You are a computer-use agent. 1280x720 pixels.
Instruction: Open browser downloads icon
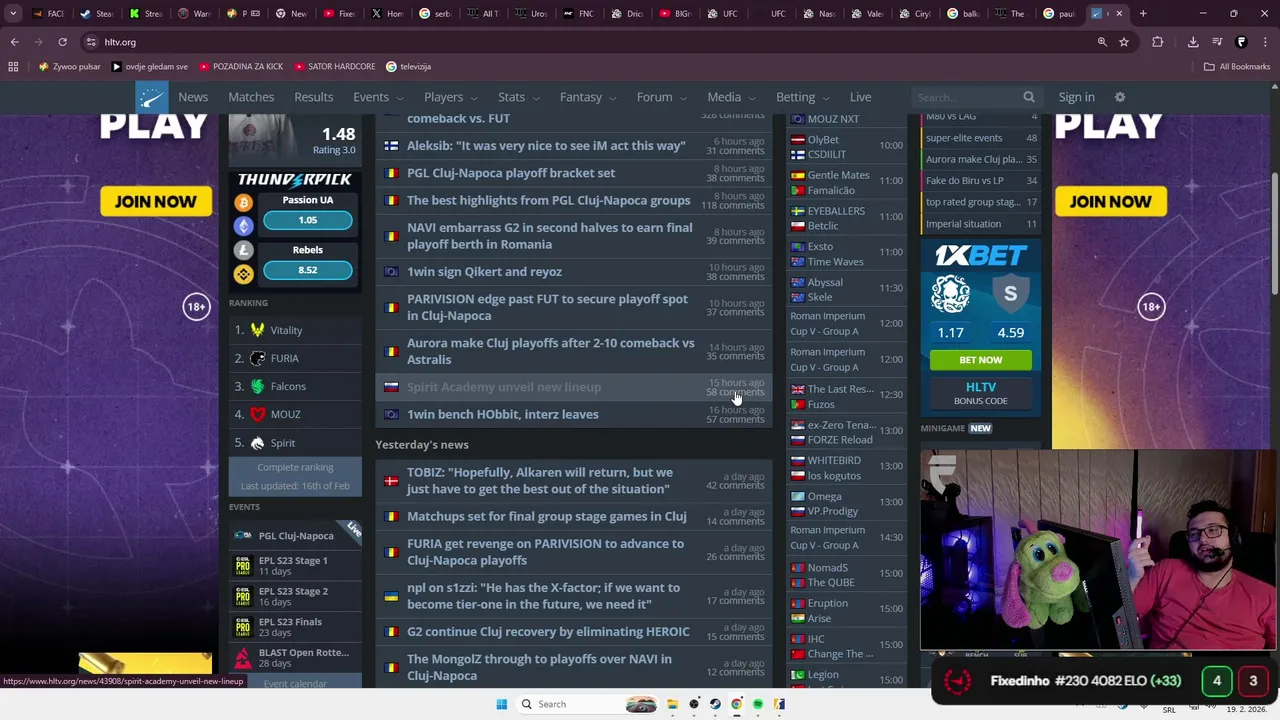coord(1193,42)
